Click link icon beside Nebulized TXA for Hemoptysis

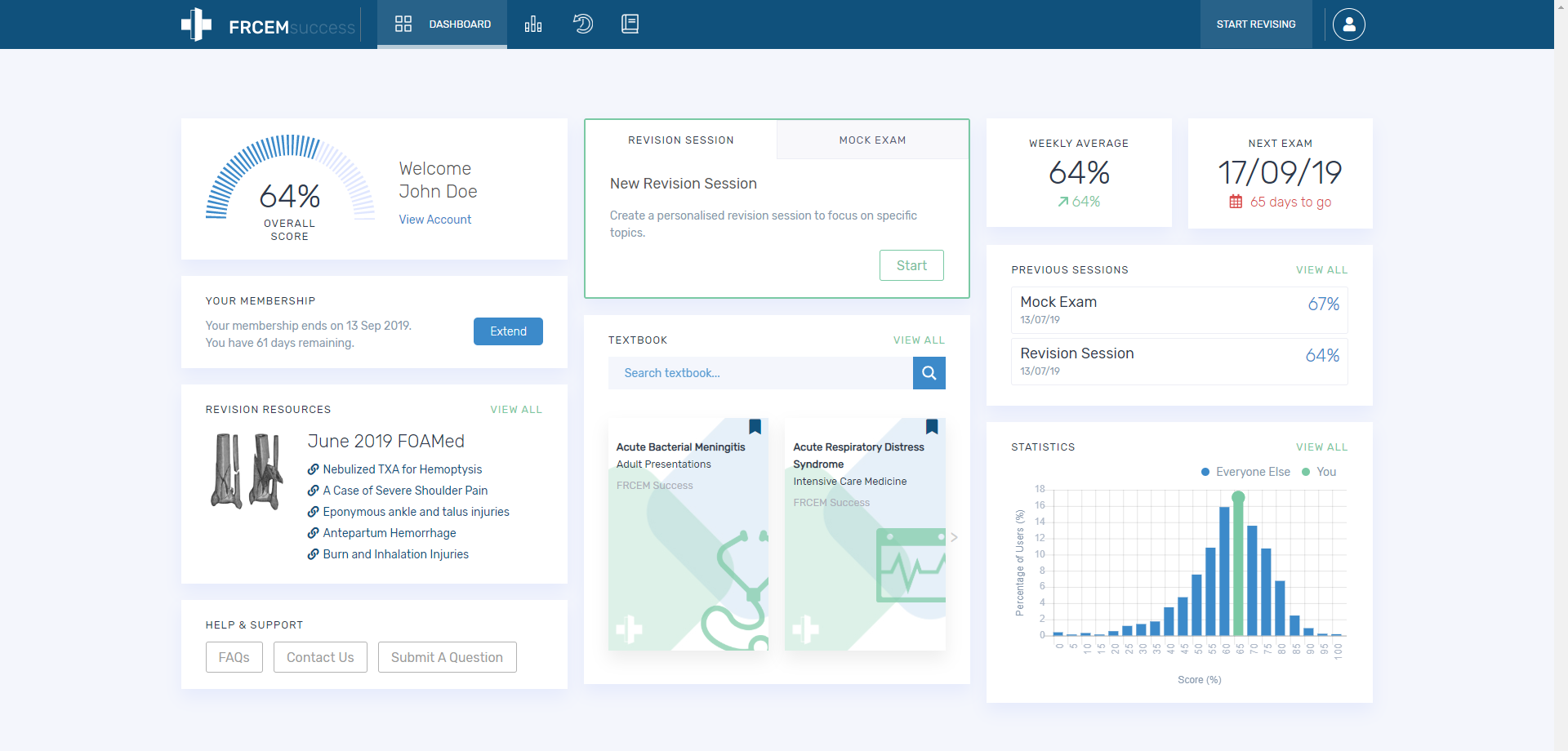tap(313, 469)
